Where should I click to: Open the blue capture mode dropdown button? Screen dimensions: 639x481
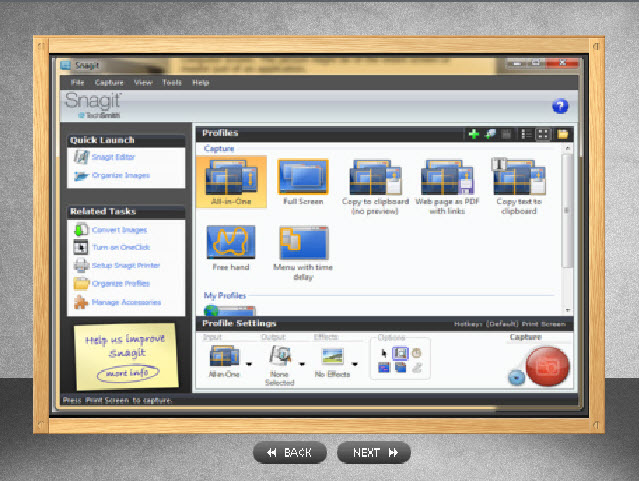(516, 377)
